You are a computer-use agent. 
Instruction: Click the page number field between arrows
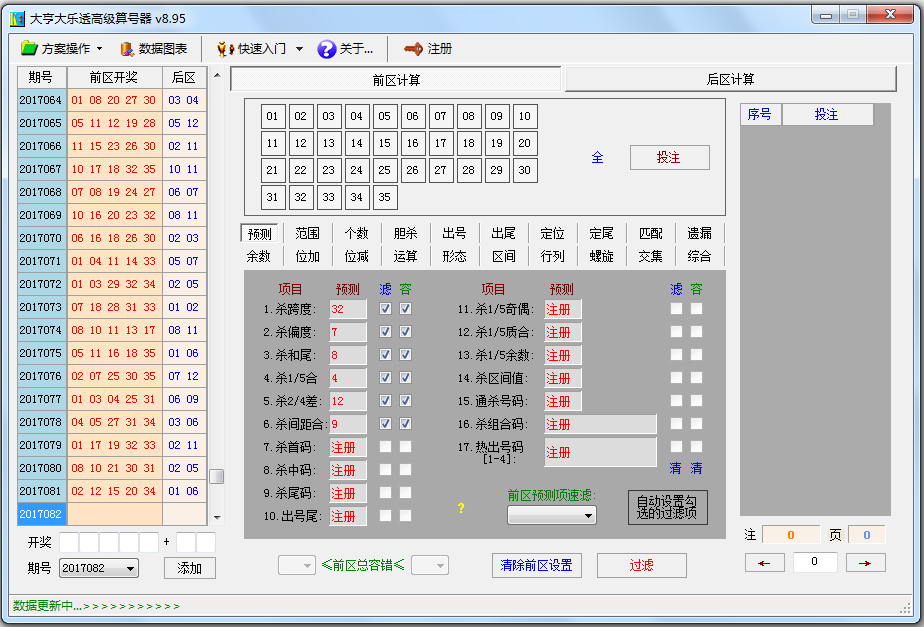pos(815,562)
